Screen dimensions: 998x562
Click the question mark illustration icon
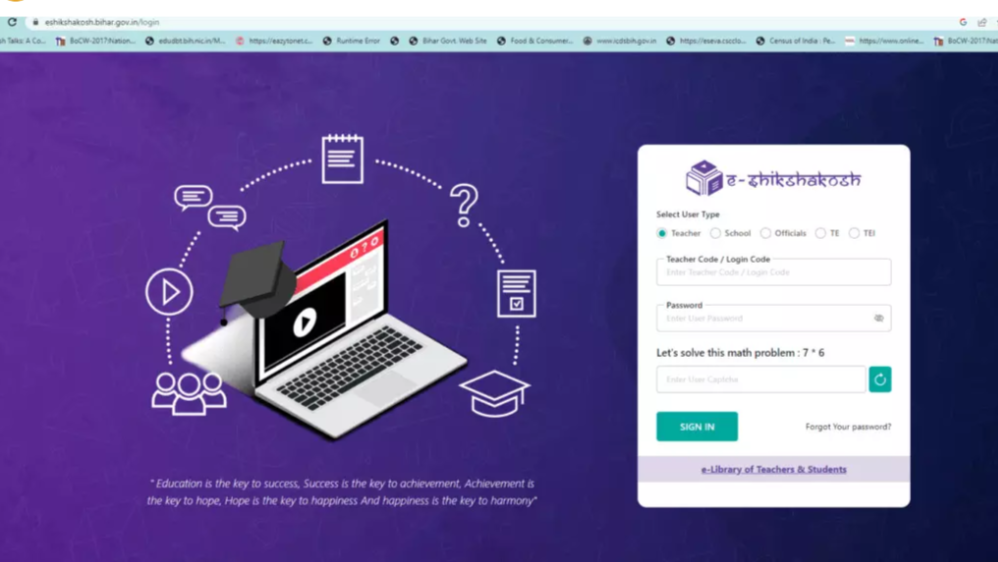point(465,205)
